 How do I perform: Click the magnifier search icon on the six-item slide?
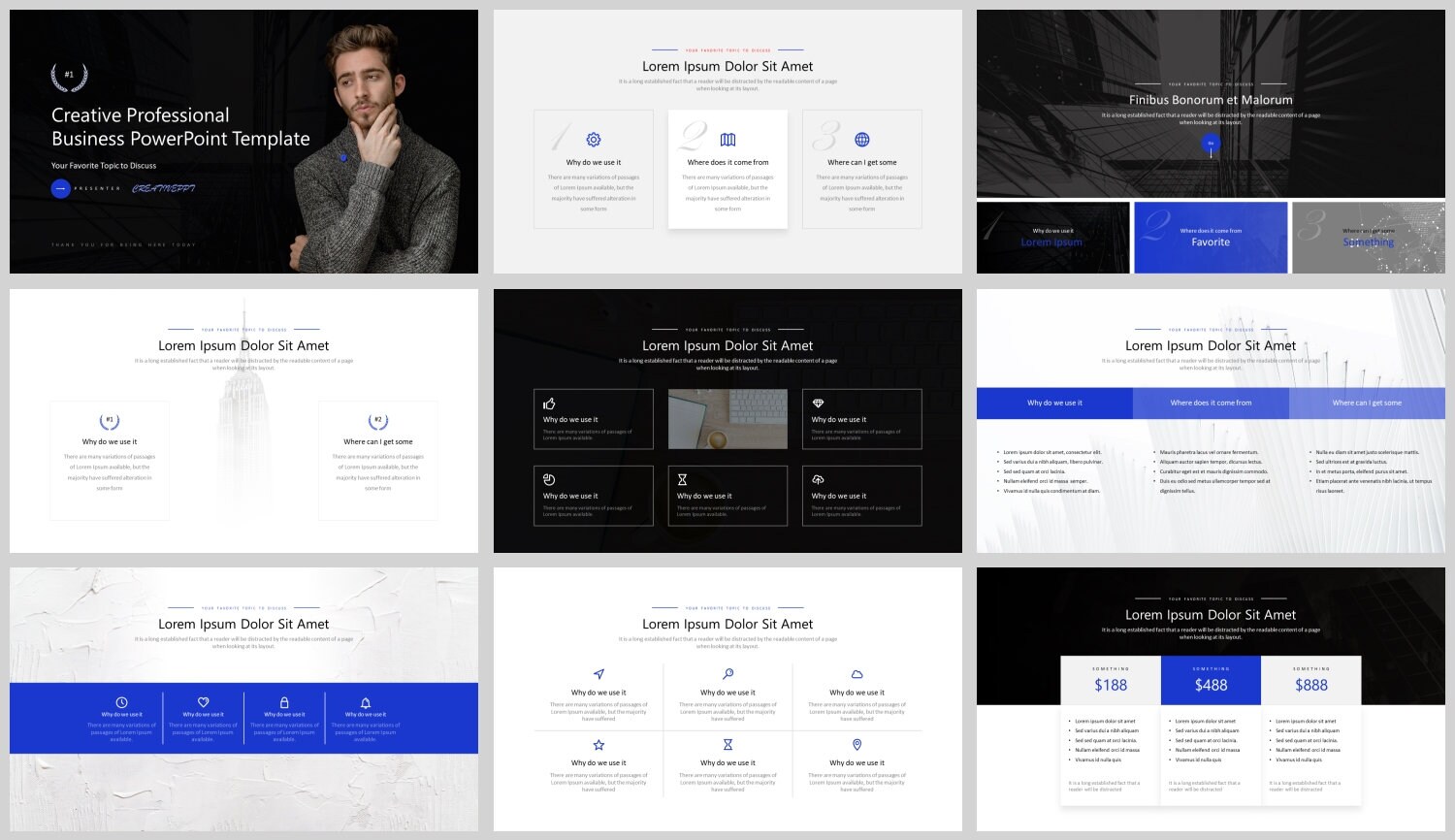tap(727, 674)
